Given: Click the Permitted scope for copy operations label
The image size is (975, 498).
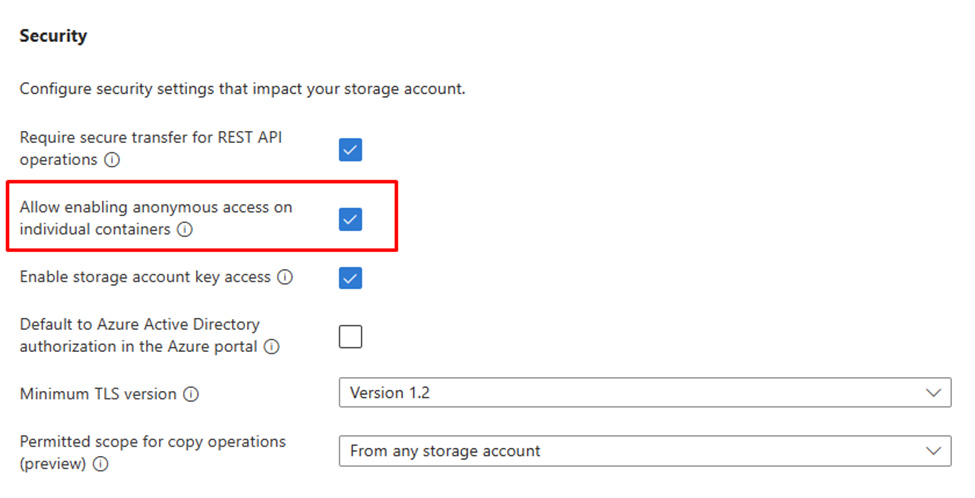Looking at the screenshot, I should [x=153, y=442].
